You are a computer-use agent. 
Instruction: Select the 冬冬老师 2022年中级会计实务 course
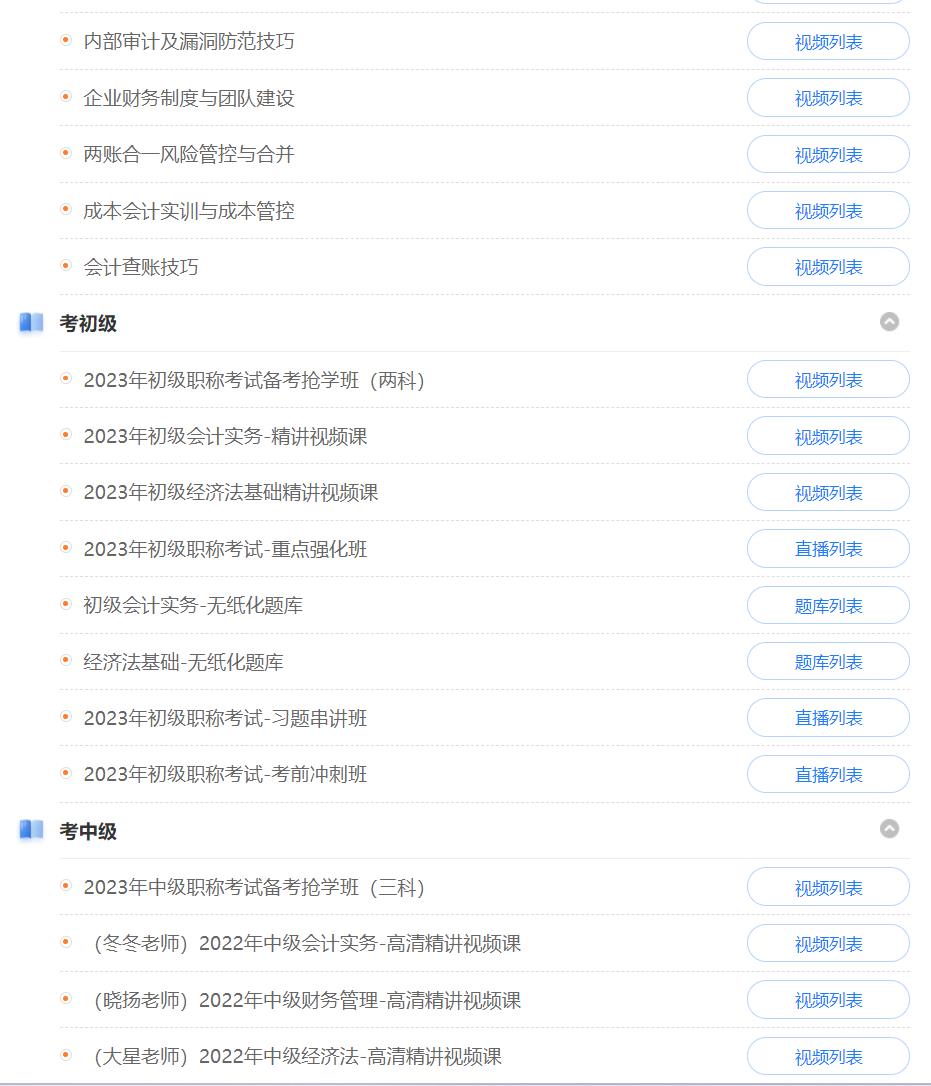click(x=307, y=943)
